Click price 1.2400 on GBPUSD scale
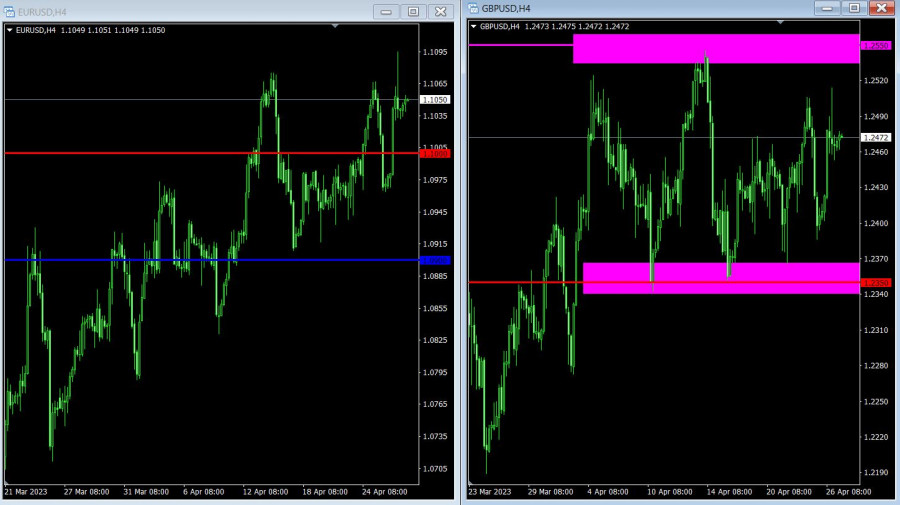Viewport: 900px width, 505px height. [x=876, y=223]
